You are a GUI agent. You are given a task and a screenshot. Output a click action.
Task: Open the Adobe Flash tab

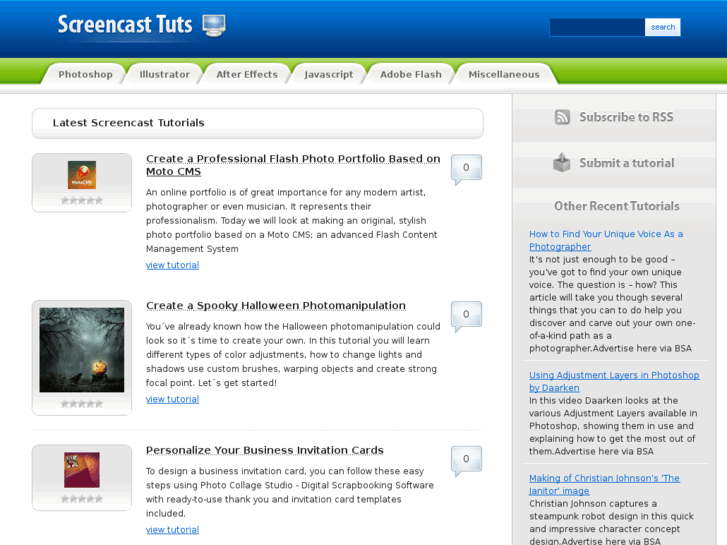(x=411, y=74)
